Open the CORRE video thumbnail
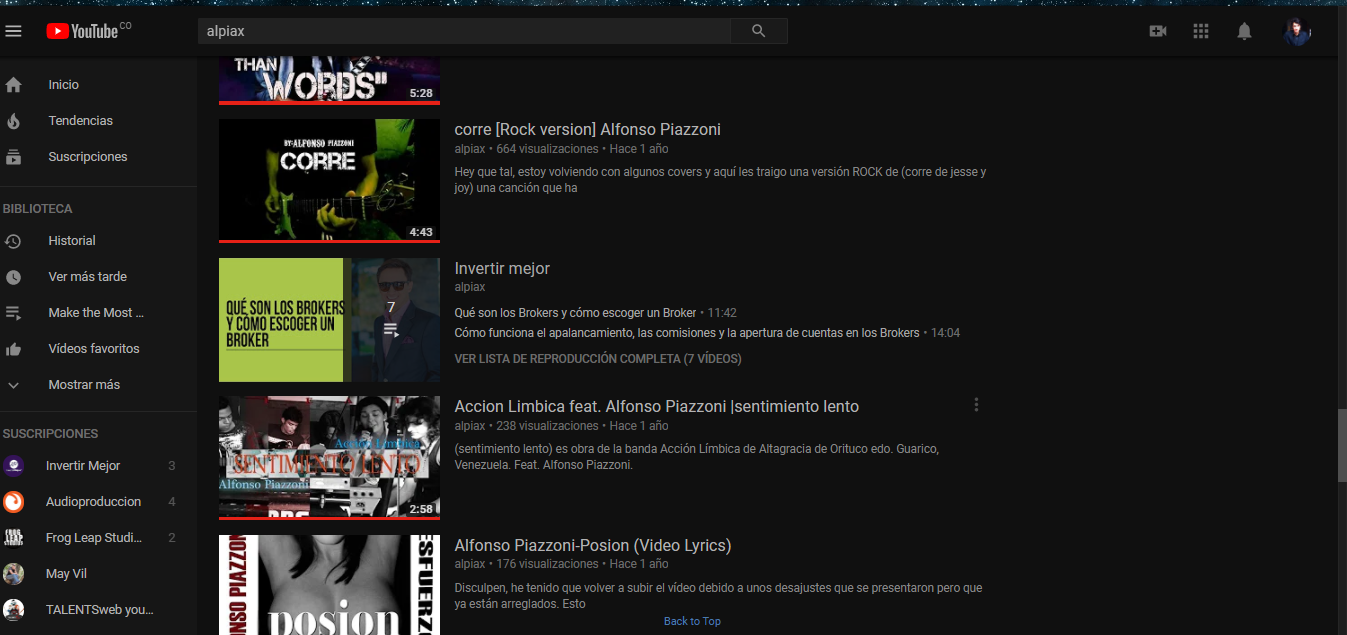 point(329,181)
